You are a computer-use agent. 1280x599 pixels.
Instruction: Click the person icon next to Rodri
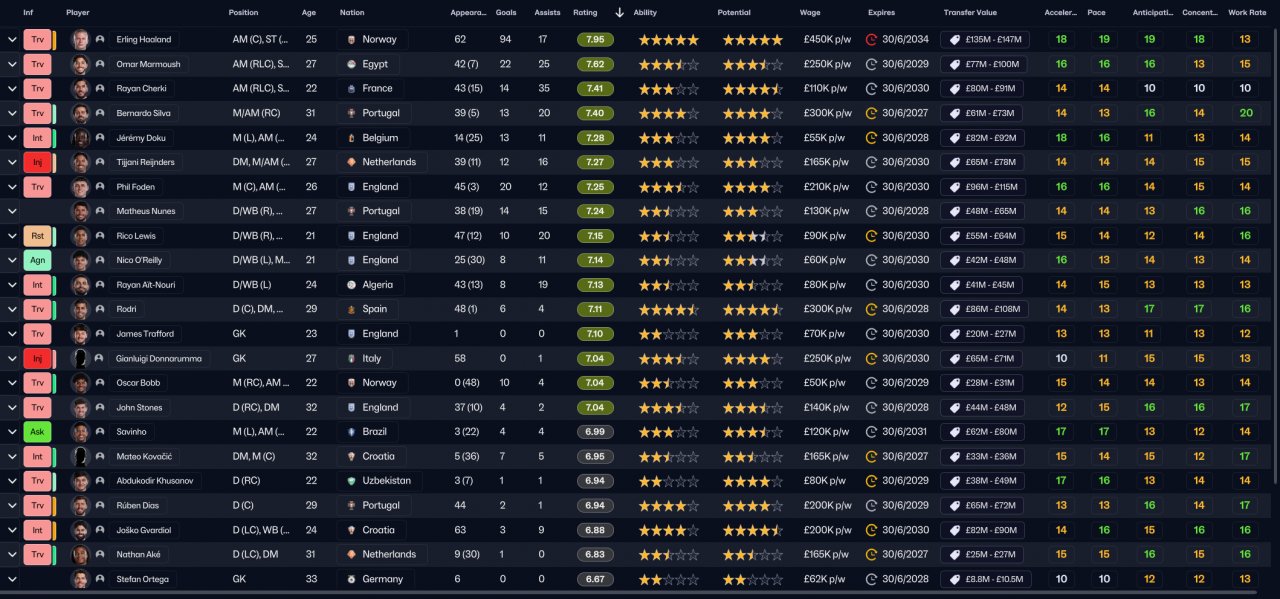tap(100, 309)
